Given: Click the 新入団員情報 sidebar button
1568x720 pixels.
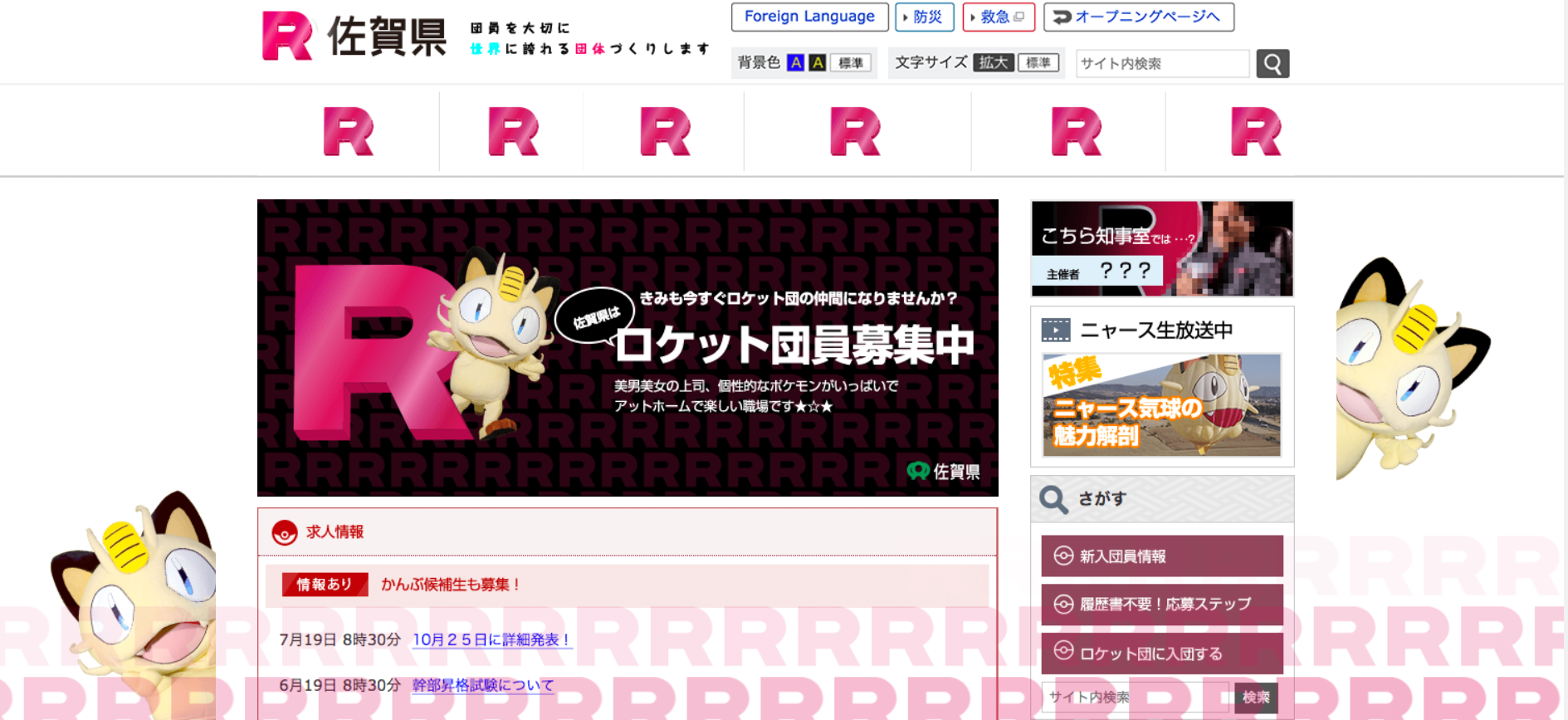Looking at the screenshot, I should click(1161, 556).
